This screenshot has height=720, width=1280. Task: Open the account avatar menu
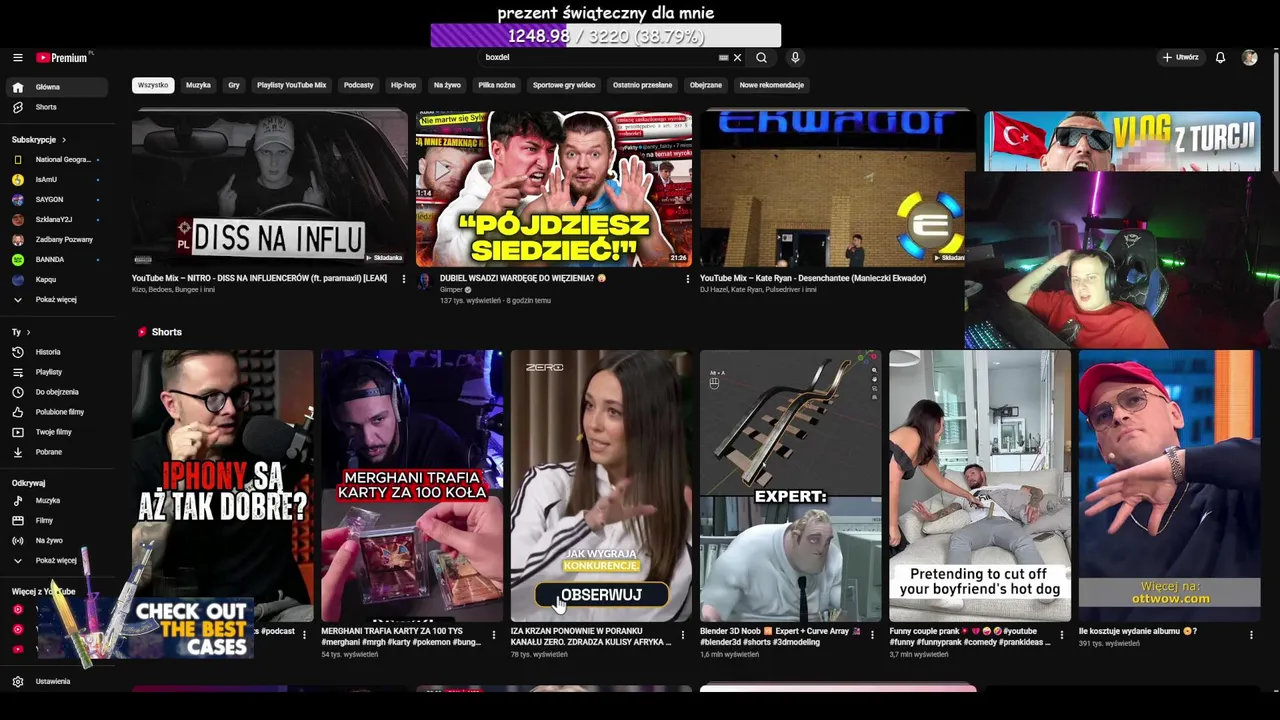click(x=1250, y=58)
